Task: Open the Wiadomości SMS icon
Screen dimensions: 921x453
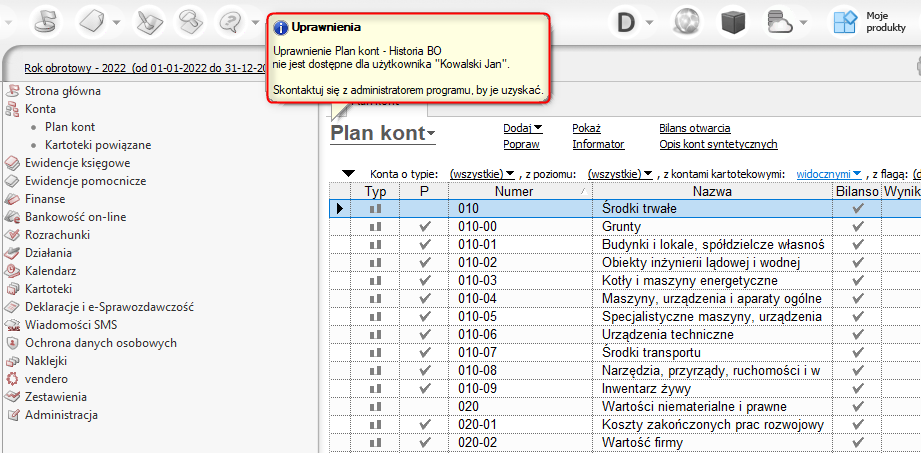Action: [x=11, y=325]
